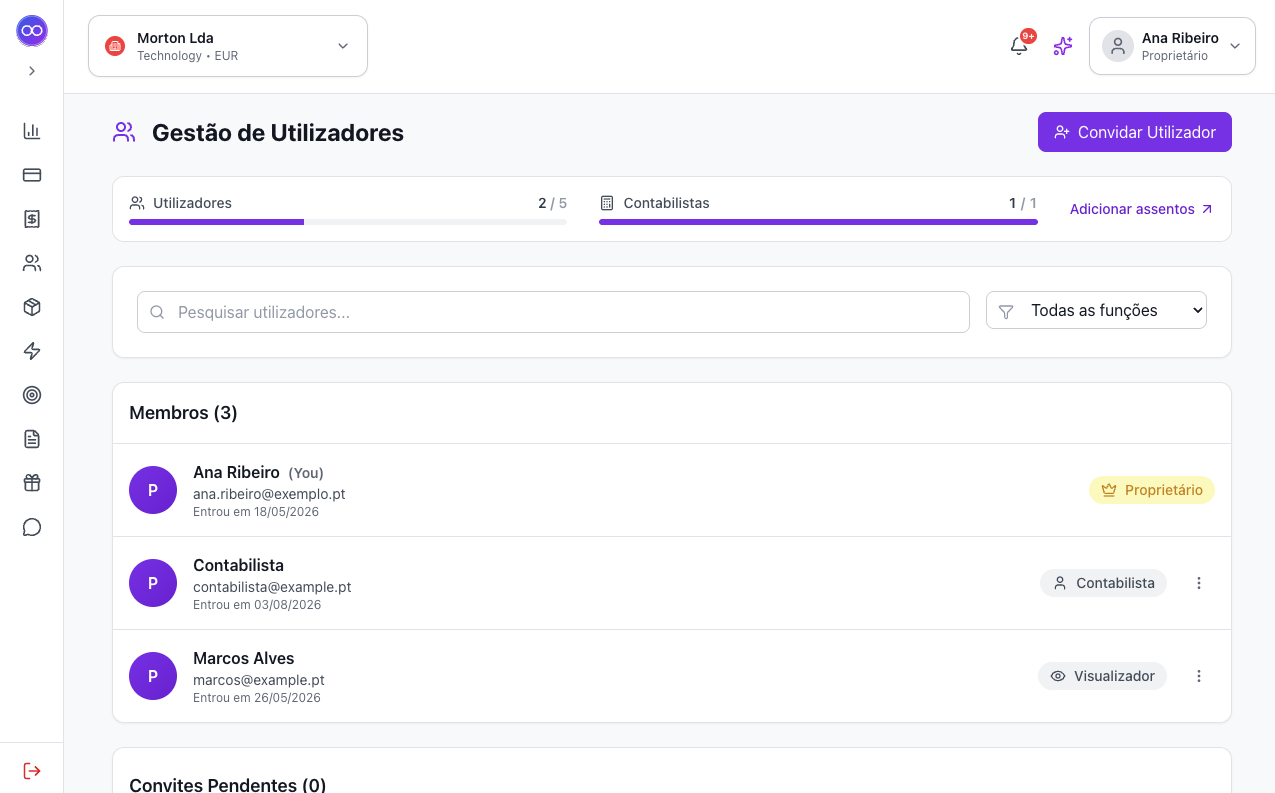Click the 2 / 5 users seat count
The width and height of the screenshot is (1275, 793).
552,203
